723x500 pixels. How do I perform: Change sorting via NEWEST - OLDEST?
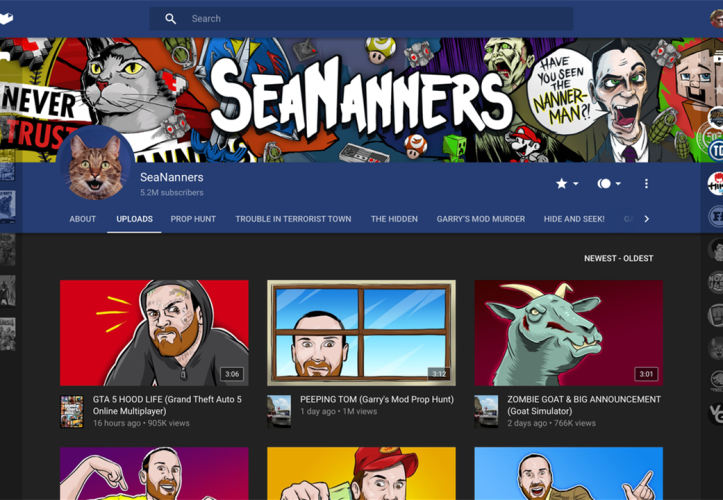618,258
